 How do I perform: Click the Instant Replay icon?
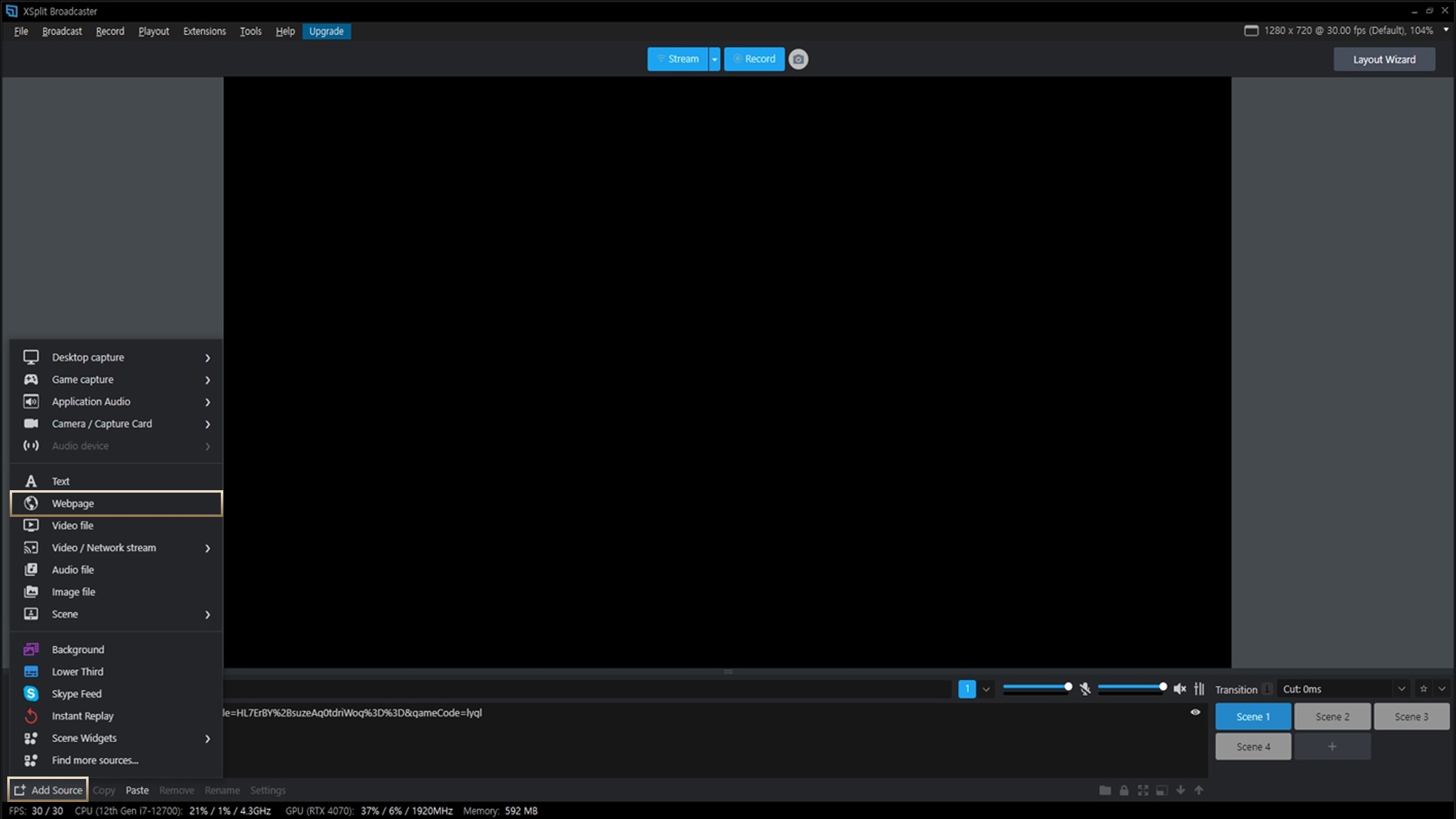31,716
